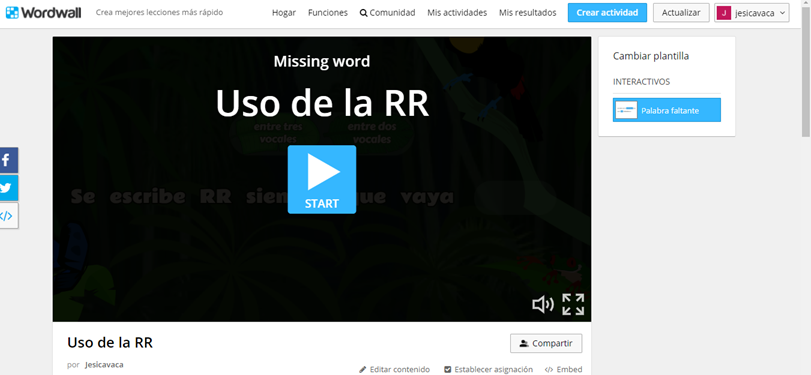Open Editar contenido
811x375 pixels.
pos(395,369)
